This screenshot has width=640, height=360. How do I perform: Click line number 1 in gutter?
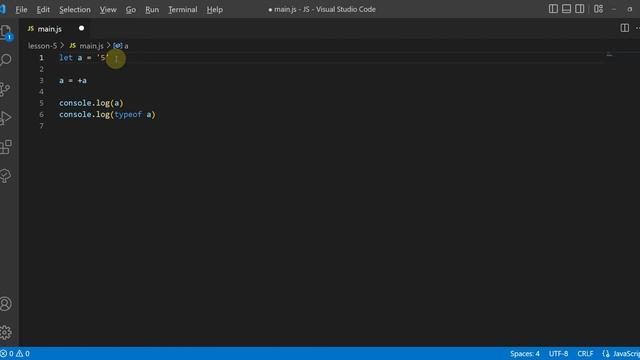[x=41, y=58]
